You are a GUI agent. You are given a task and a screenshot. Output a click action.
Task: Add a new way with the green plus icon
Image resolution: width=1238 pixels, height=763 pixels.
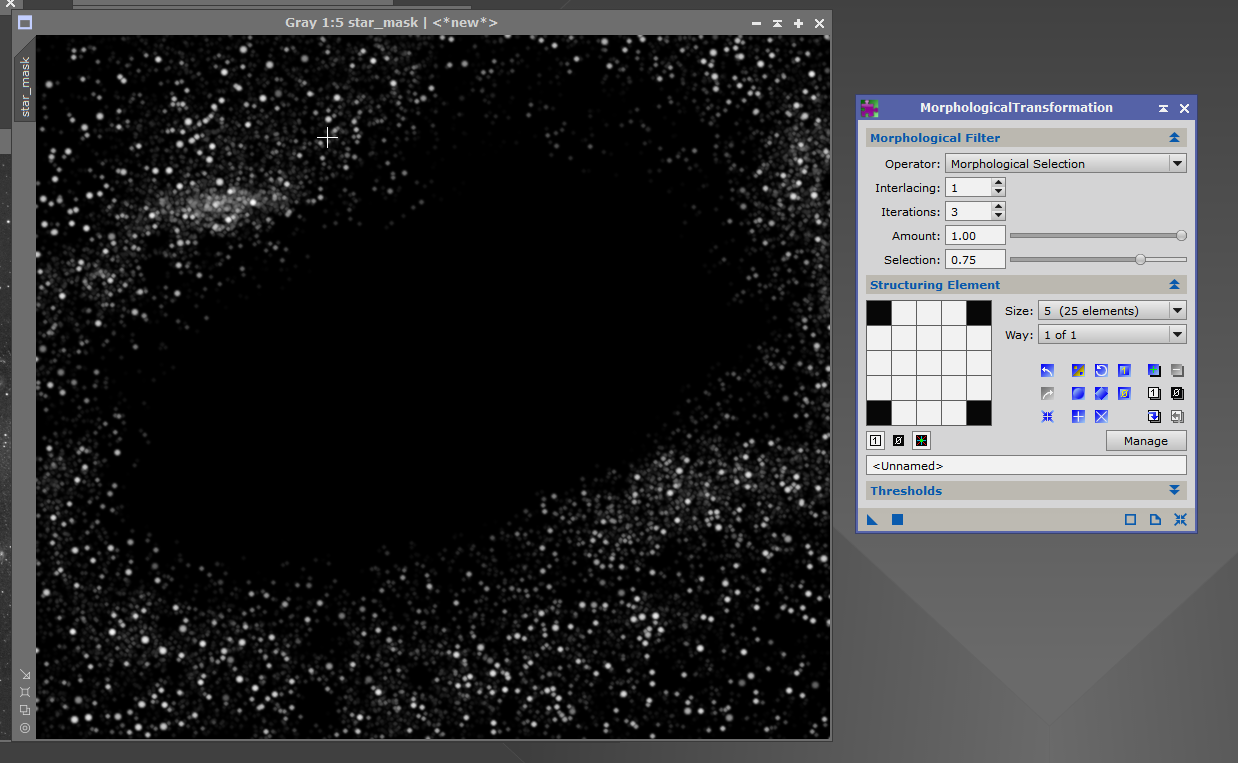[x=1154, y=370]
